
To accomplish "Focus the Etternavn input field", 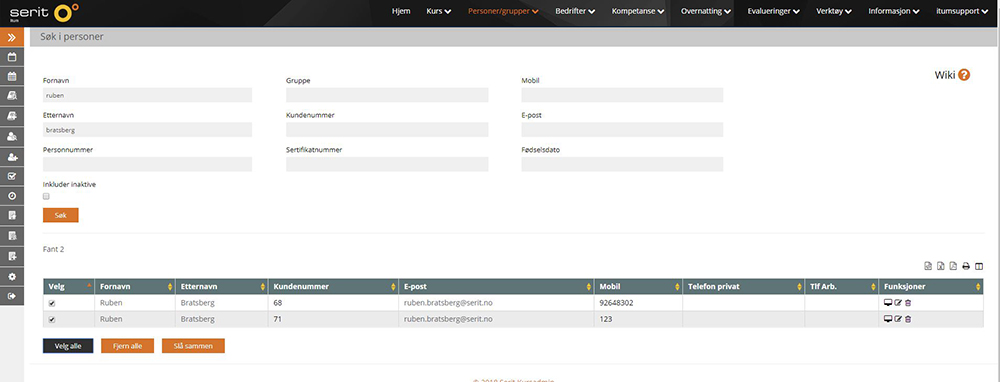I will point(147,129).
